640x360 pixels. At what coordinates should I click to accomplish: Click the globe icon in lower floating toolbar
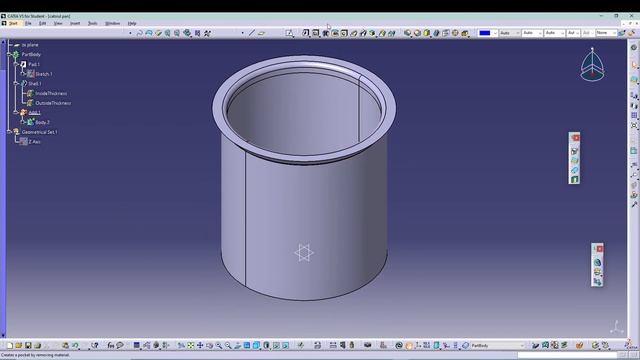[597, 262]
